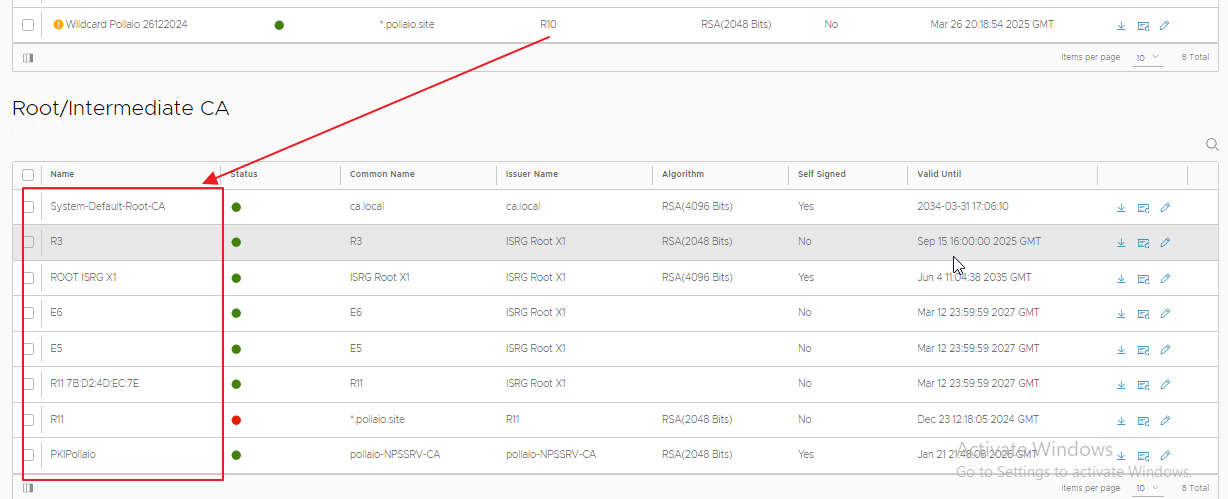Toggle column chooser below top certificate table

pos(28,58)
